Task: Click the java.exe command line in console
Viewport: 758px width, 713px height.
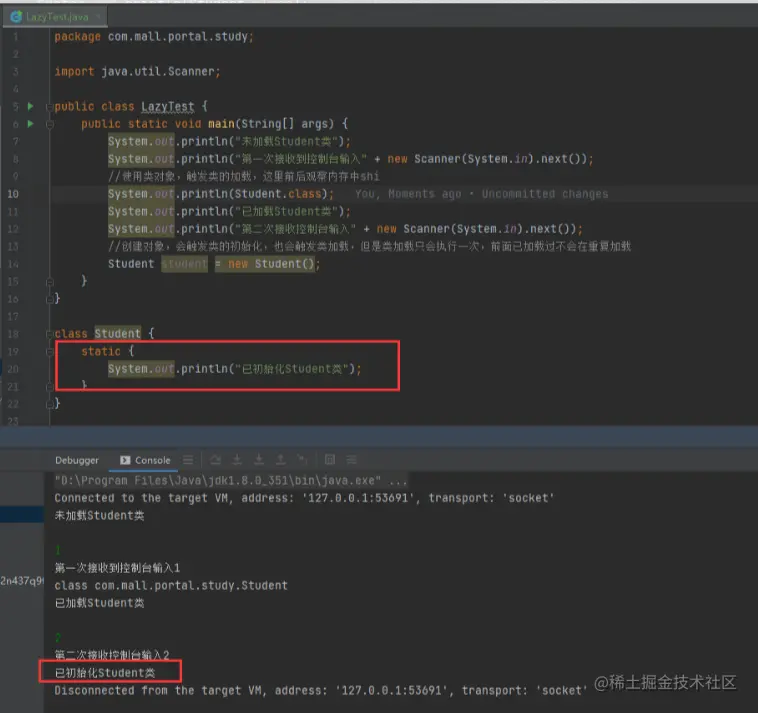Action: coord(231,481)
